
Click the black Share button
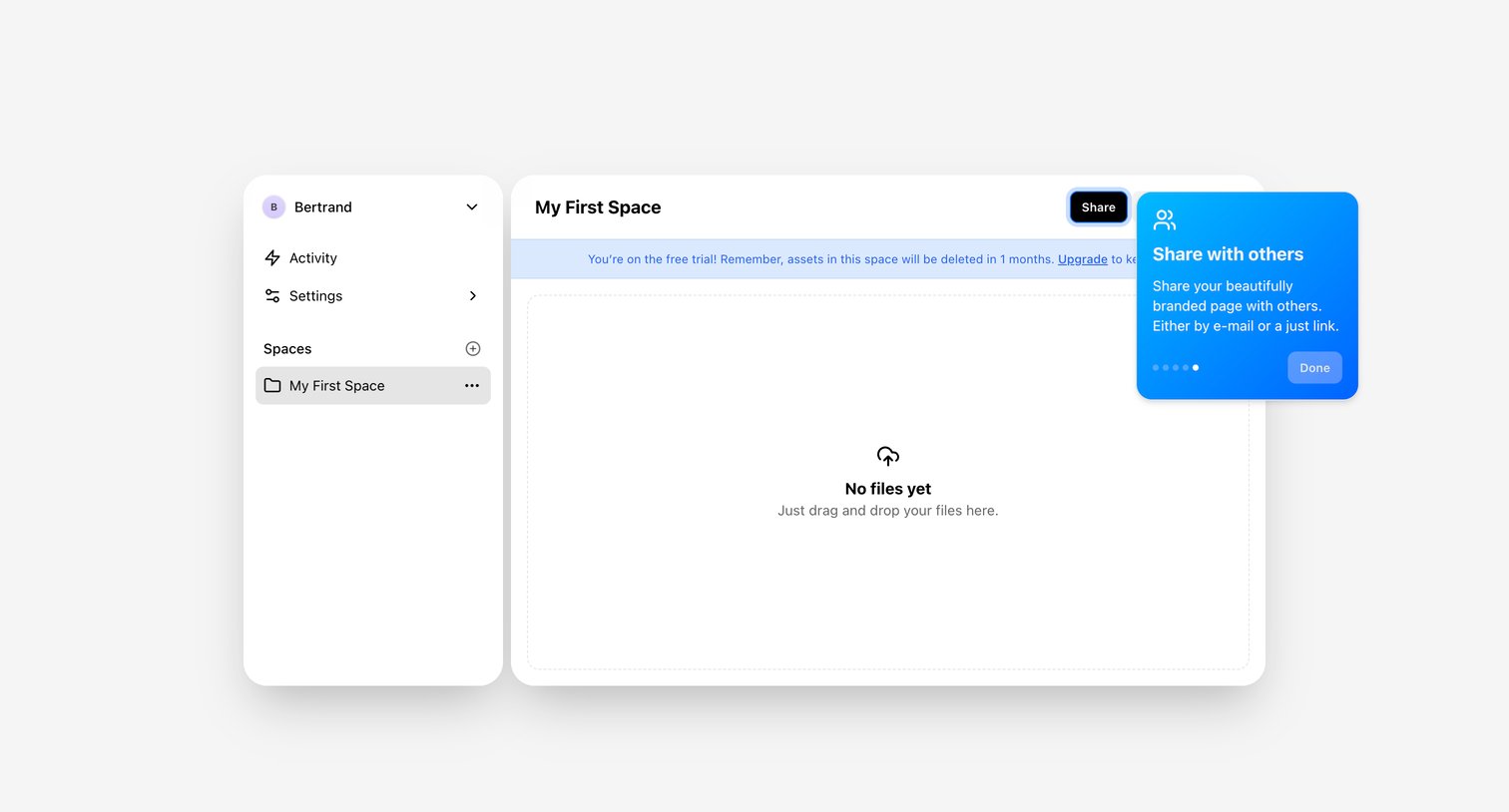tap(1099, 207)
